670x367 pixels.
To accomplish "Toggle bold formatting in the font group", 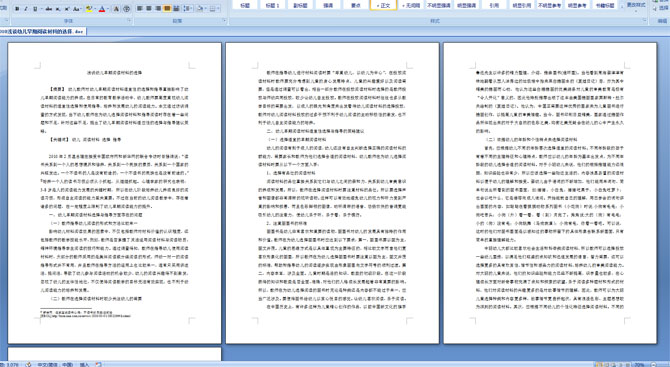I will coord(17,9).
